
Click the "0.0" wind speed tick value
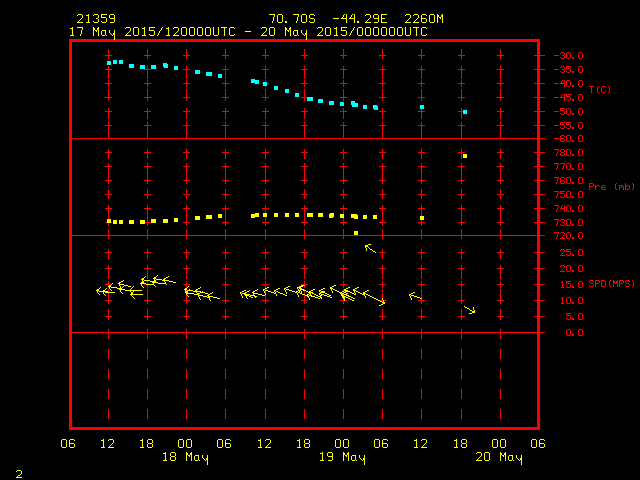574,333
